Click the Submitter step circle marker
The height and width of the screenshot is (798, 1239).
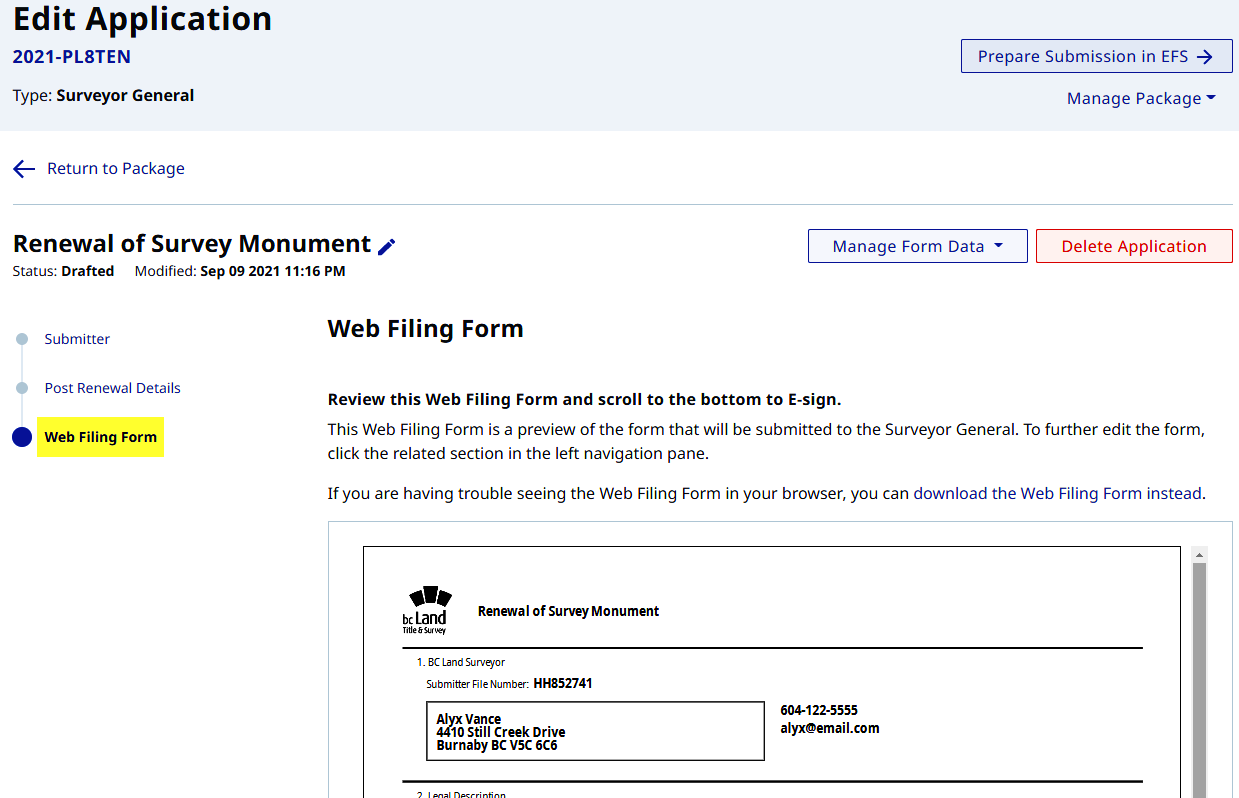point(22,339)
